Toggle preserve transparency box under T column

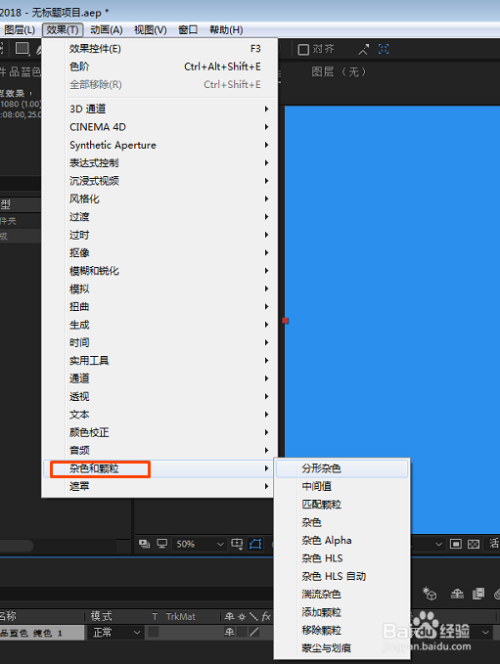154,633
